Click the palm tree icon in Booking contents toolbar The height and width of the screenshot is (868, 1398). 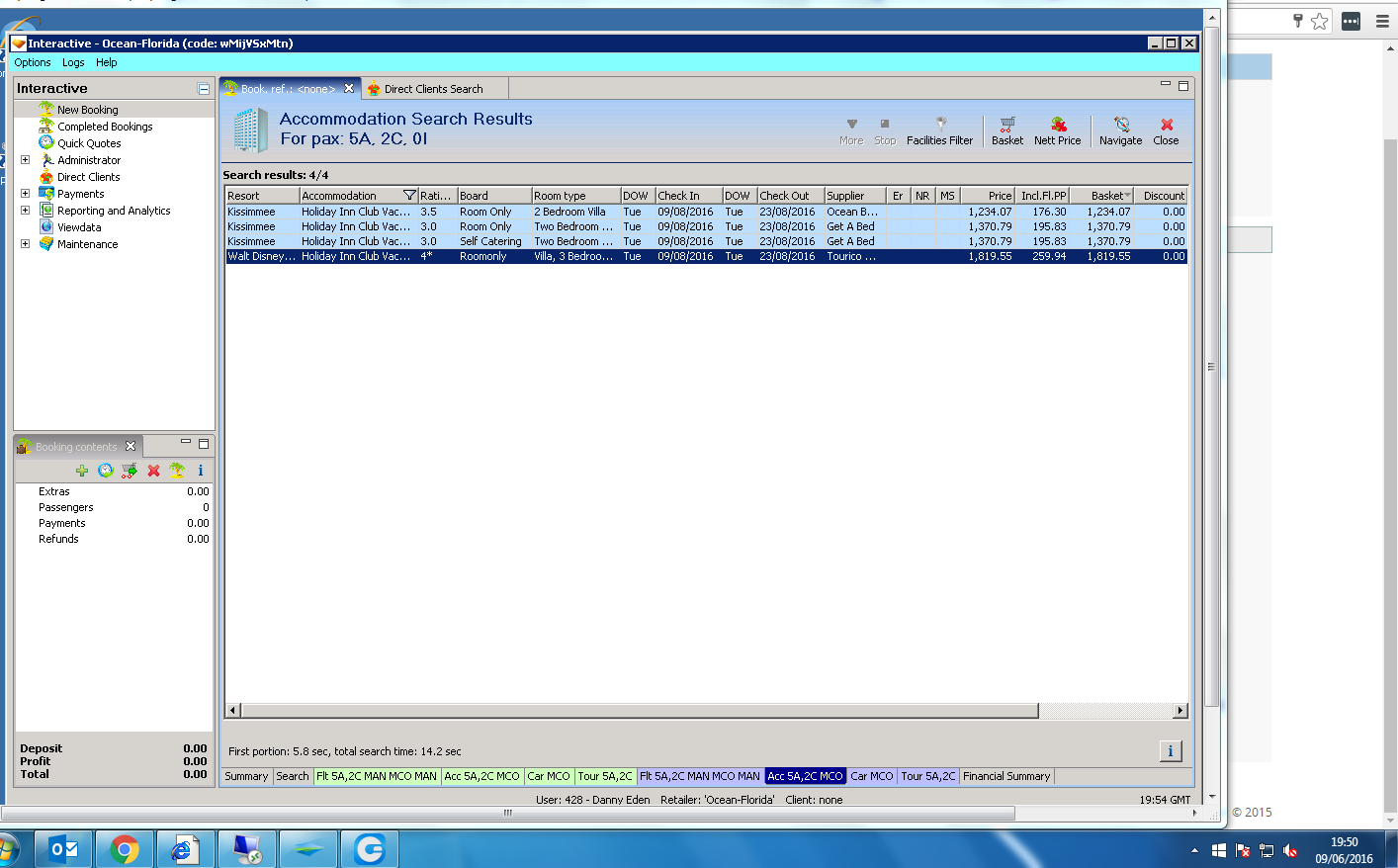[177, 471]
